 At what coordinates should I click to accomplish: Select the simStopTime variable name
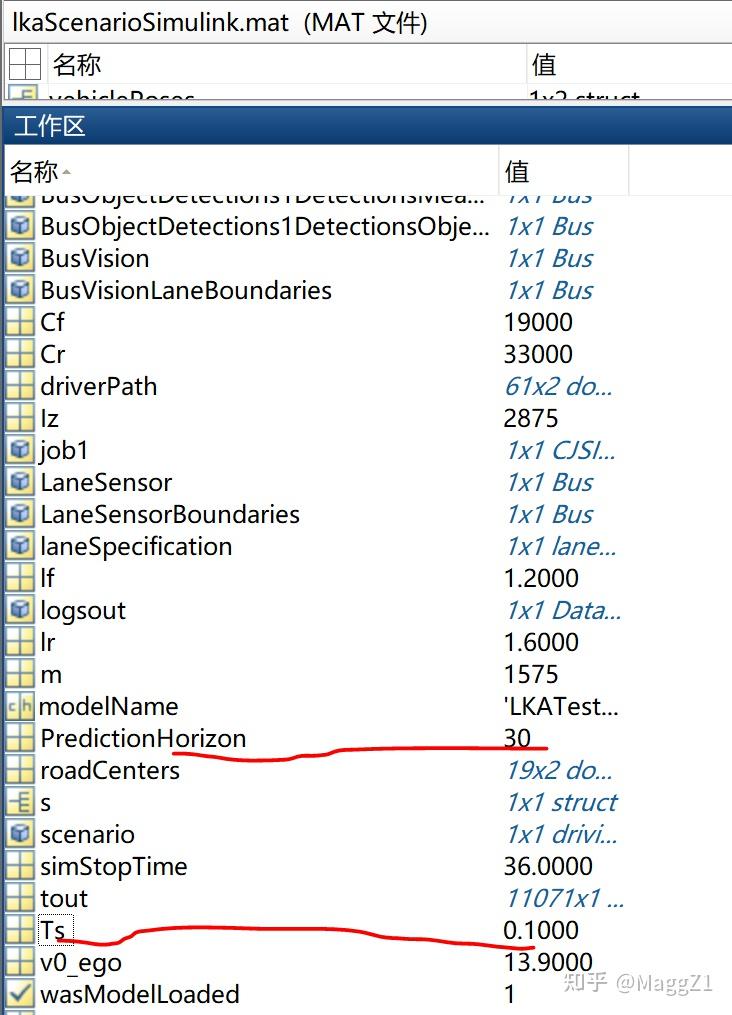pos(114,866)
